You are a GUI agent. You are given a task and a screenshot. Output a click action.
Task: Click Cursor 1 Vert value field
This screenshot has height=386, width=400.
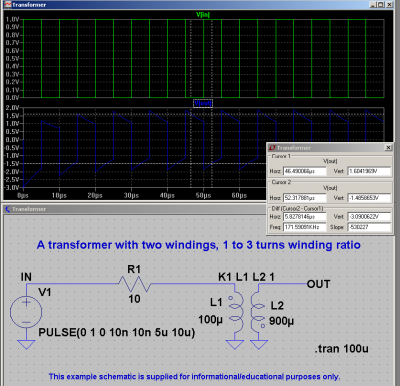pos(369,171)
